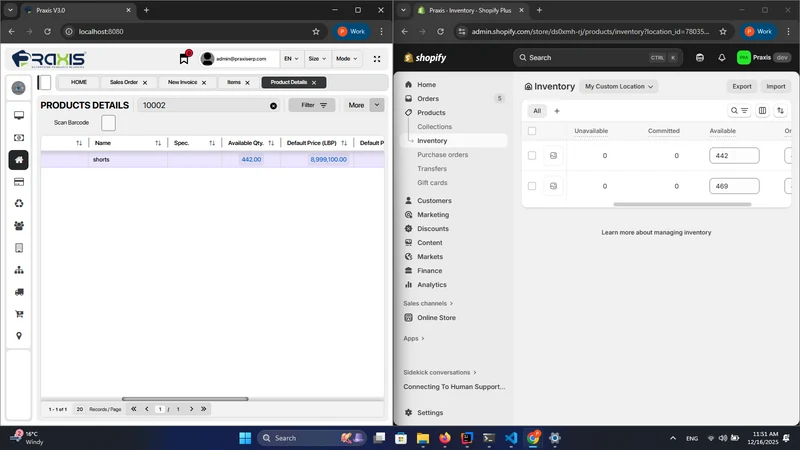This screenshot has height=450, width=800.
Task: Click the Filter button in Praxis
Action: click(x=312, y=105)
